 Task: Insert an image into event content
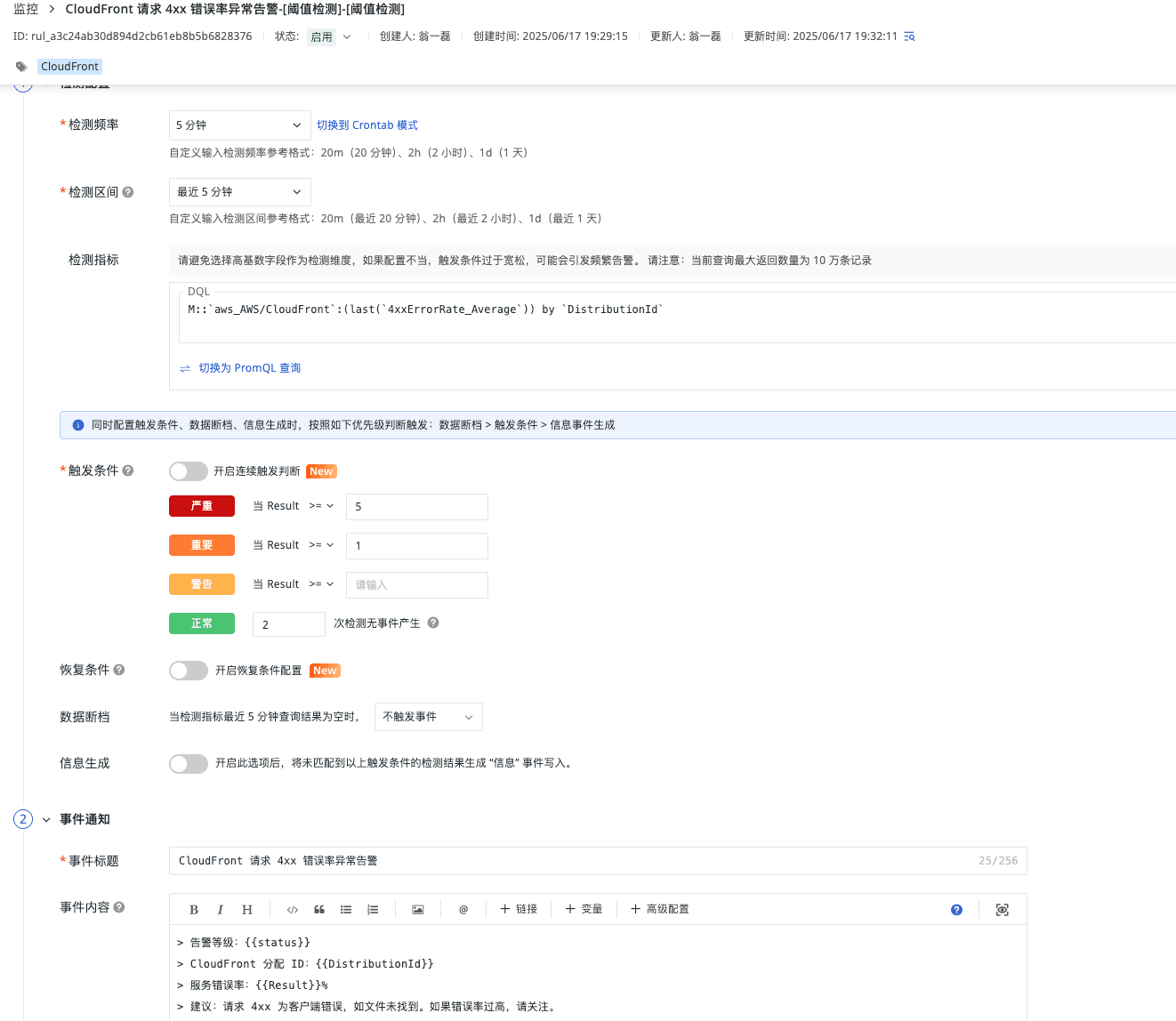(417, 909)
